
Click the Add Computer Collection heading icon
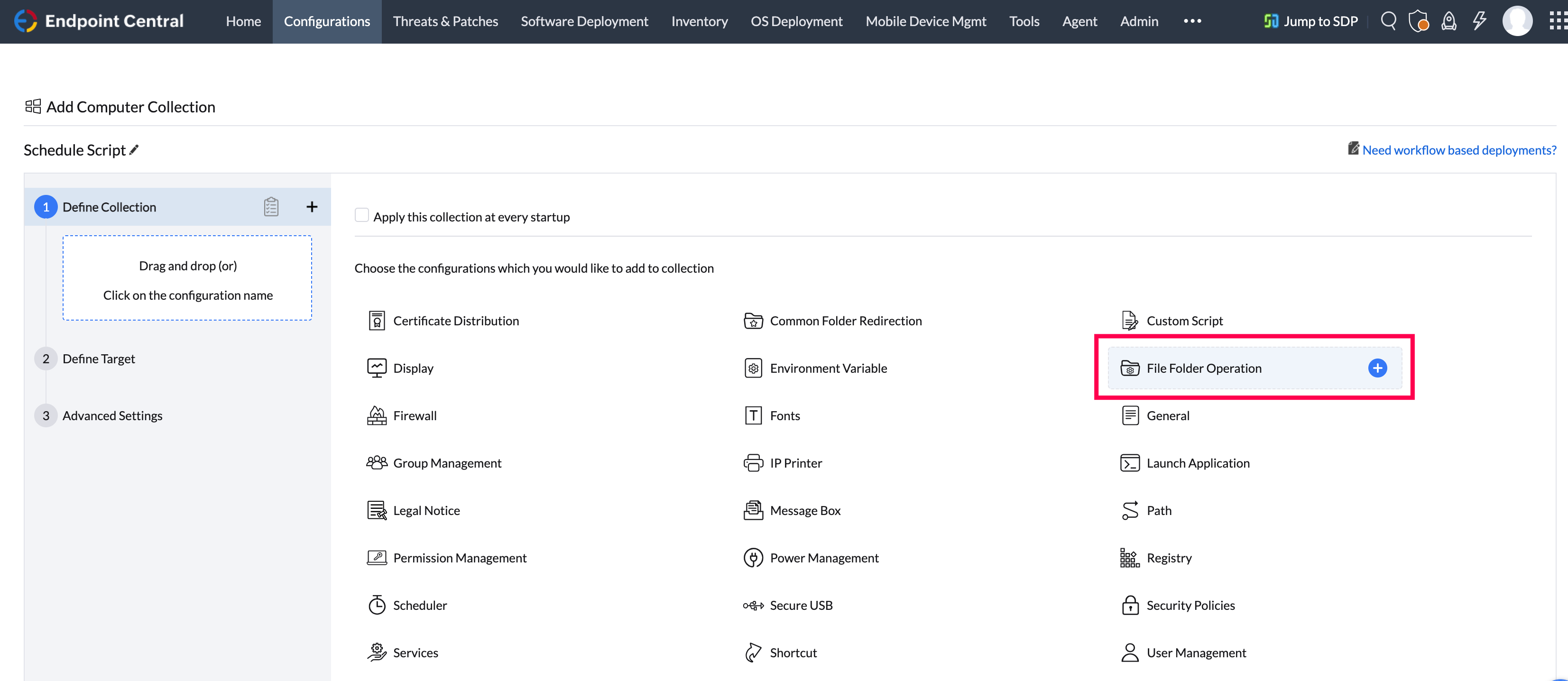(x=33, y=107)
